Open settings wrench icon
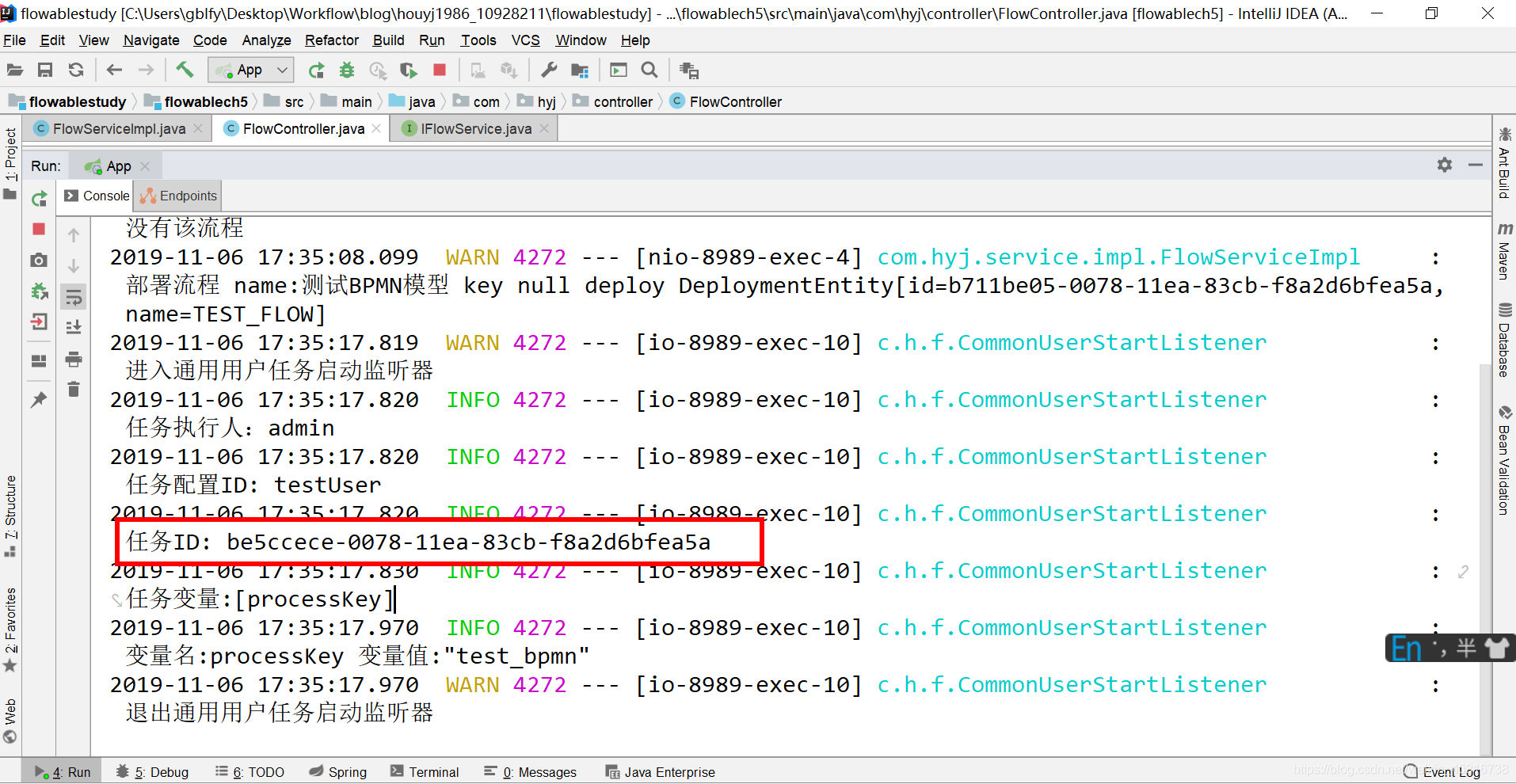The image size is (1516, 784). coord(548,70)
